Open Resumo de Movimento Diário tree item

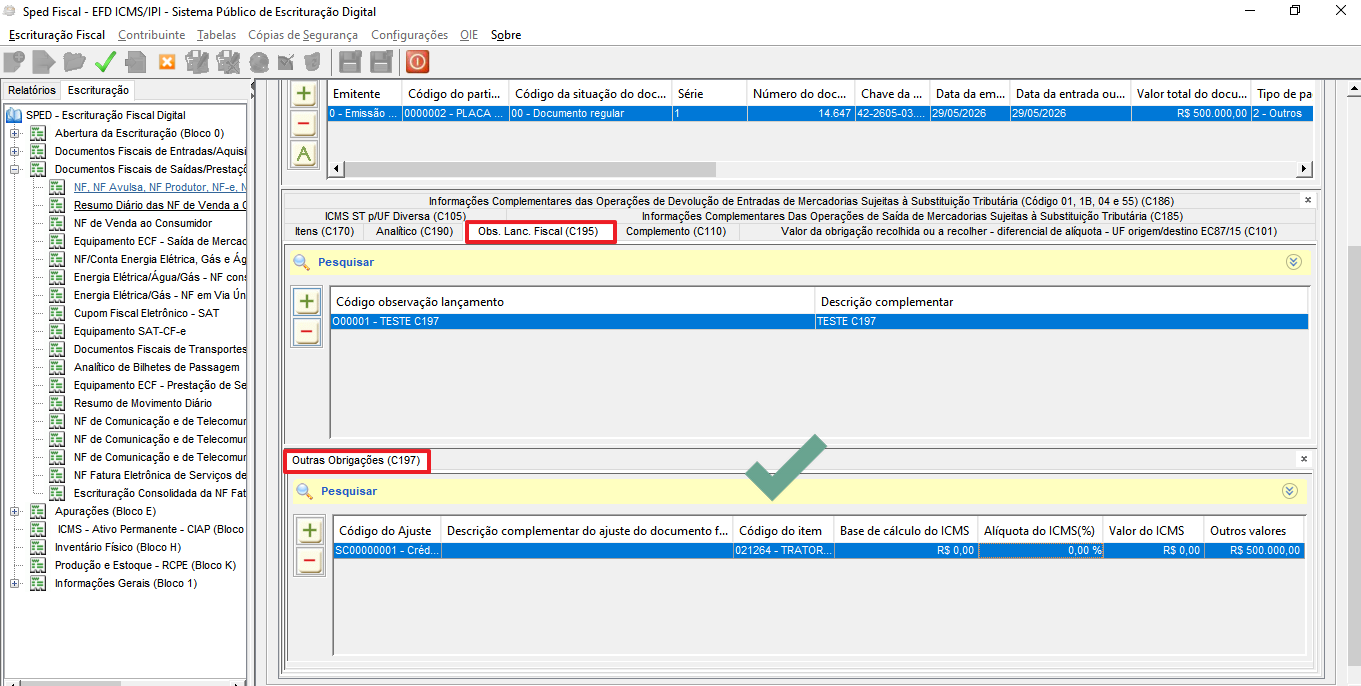(x=143, y=403)
